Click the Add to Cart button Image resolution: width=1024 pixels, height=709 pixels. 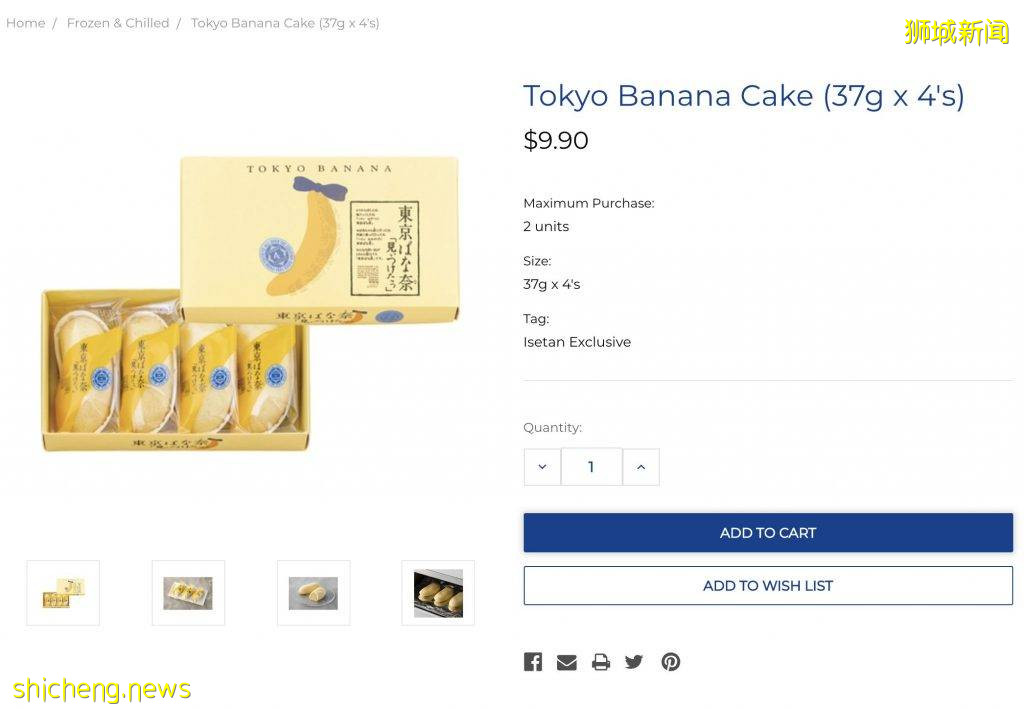click(x=767, y=532)
